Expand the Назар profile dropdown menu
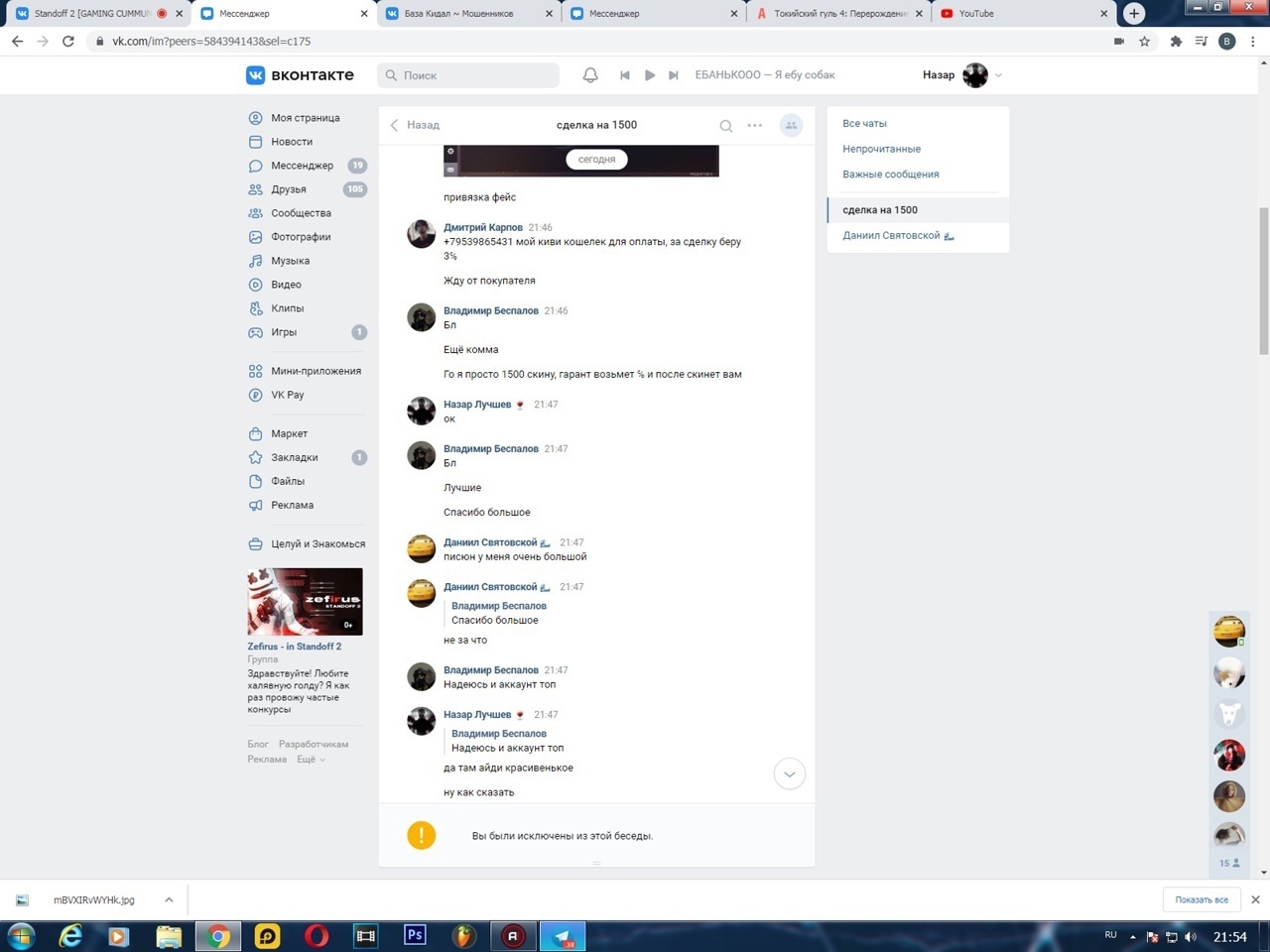1270x952 pixels. click(x=998, y=75)
